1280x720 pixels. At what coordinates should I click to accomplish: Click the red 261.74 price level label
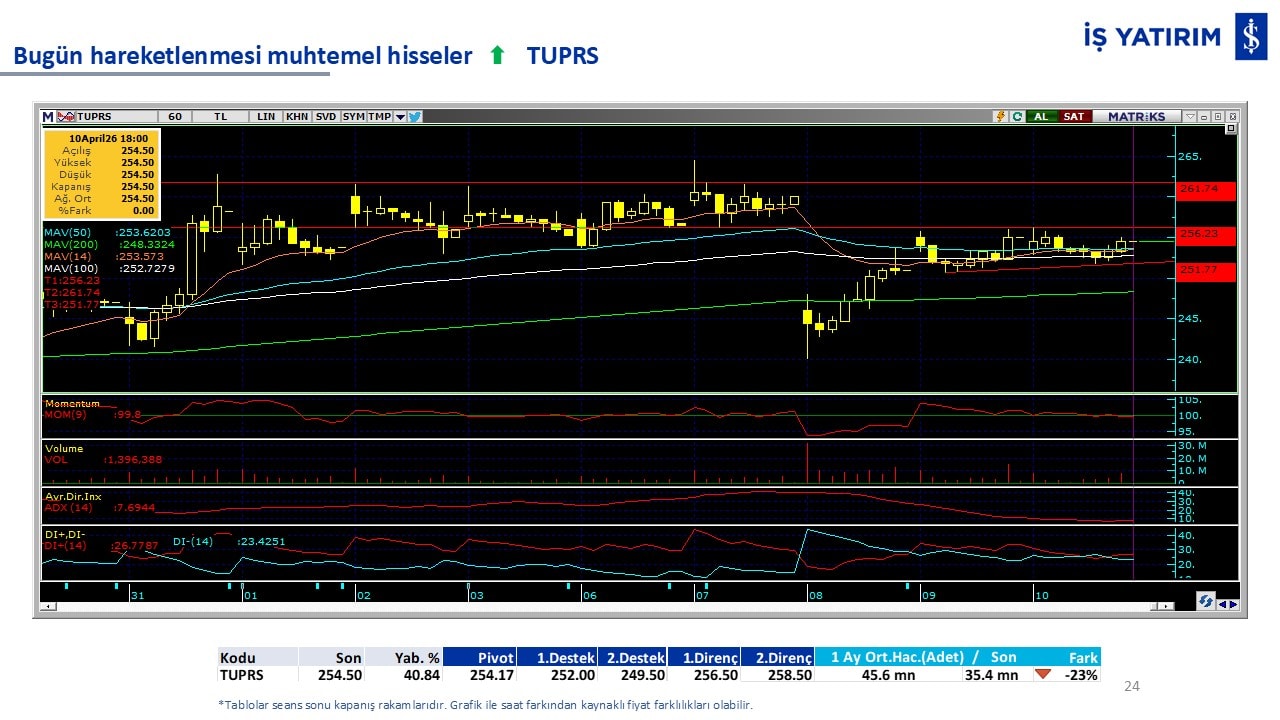1206,189
